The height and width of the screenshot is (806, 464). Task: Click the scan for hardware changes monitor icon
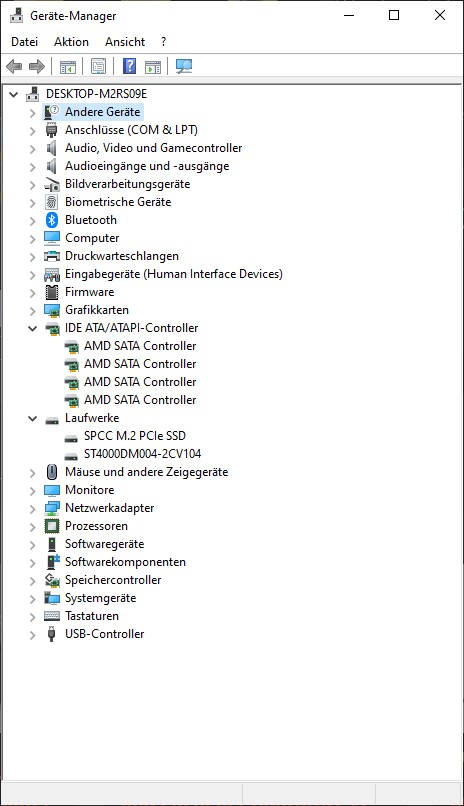pyautogui.click(x=184, y=66)
